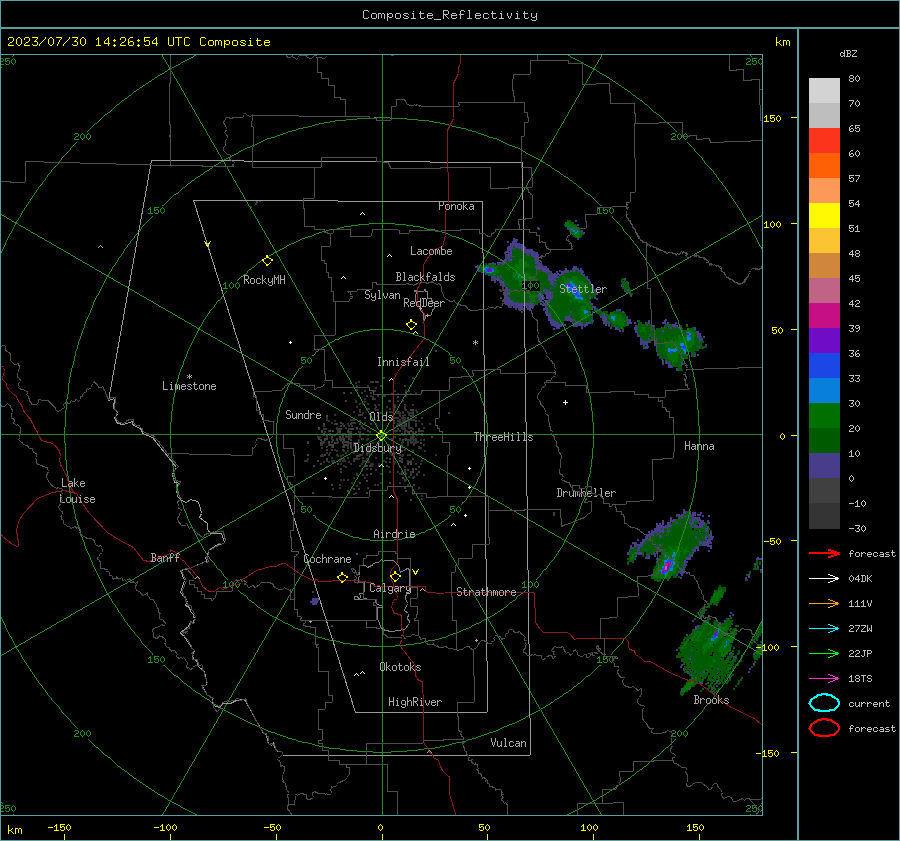Click the storm cell with magenta core near Drumheller
900x841 pixels.
pos(670,547)
